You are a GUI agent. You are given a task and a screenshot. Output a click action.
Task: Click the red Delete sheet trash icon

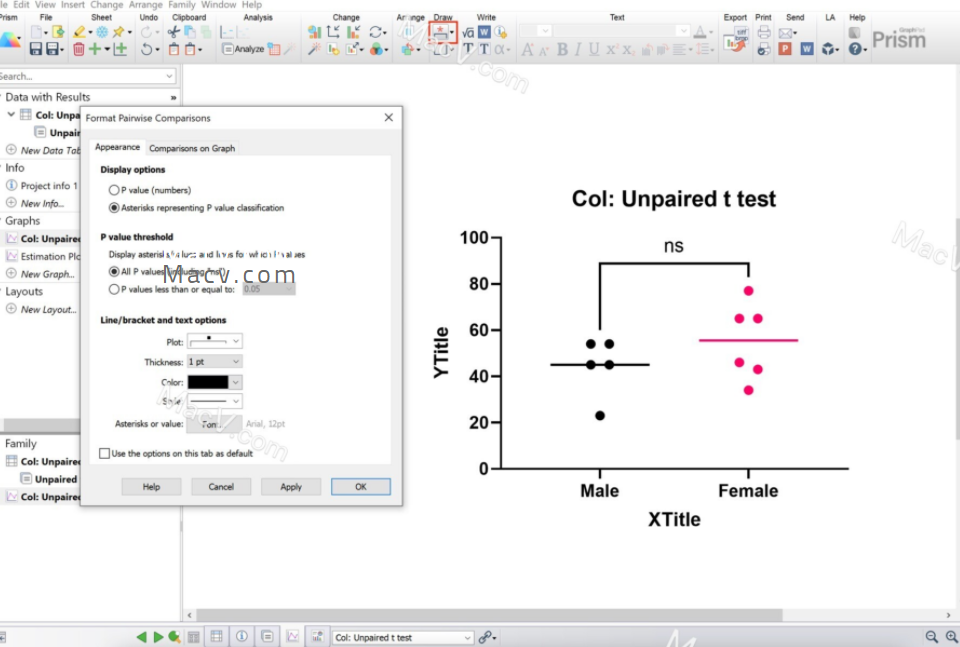78,49
